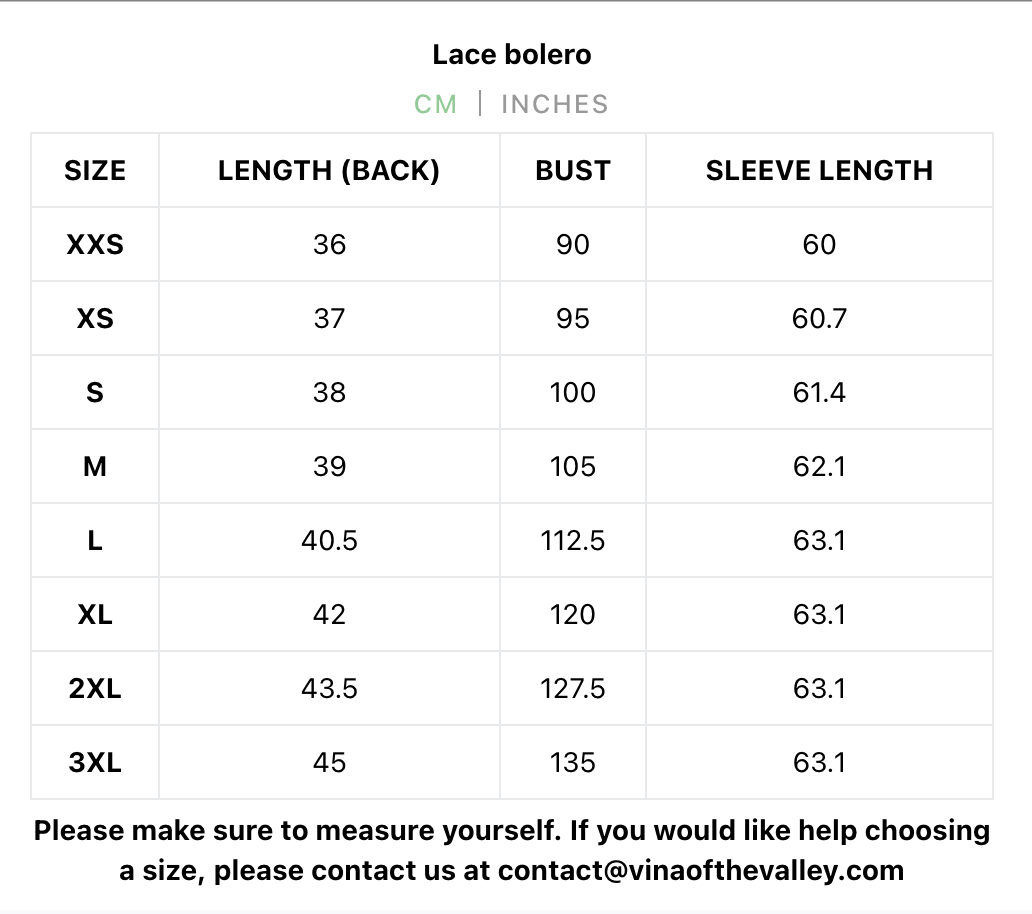The width and height of the screenshot is (1032, 914).
Task: Click the Lace bolero title
Action: 512,54
